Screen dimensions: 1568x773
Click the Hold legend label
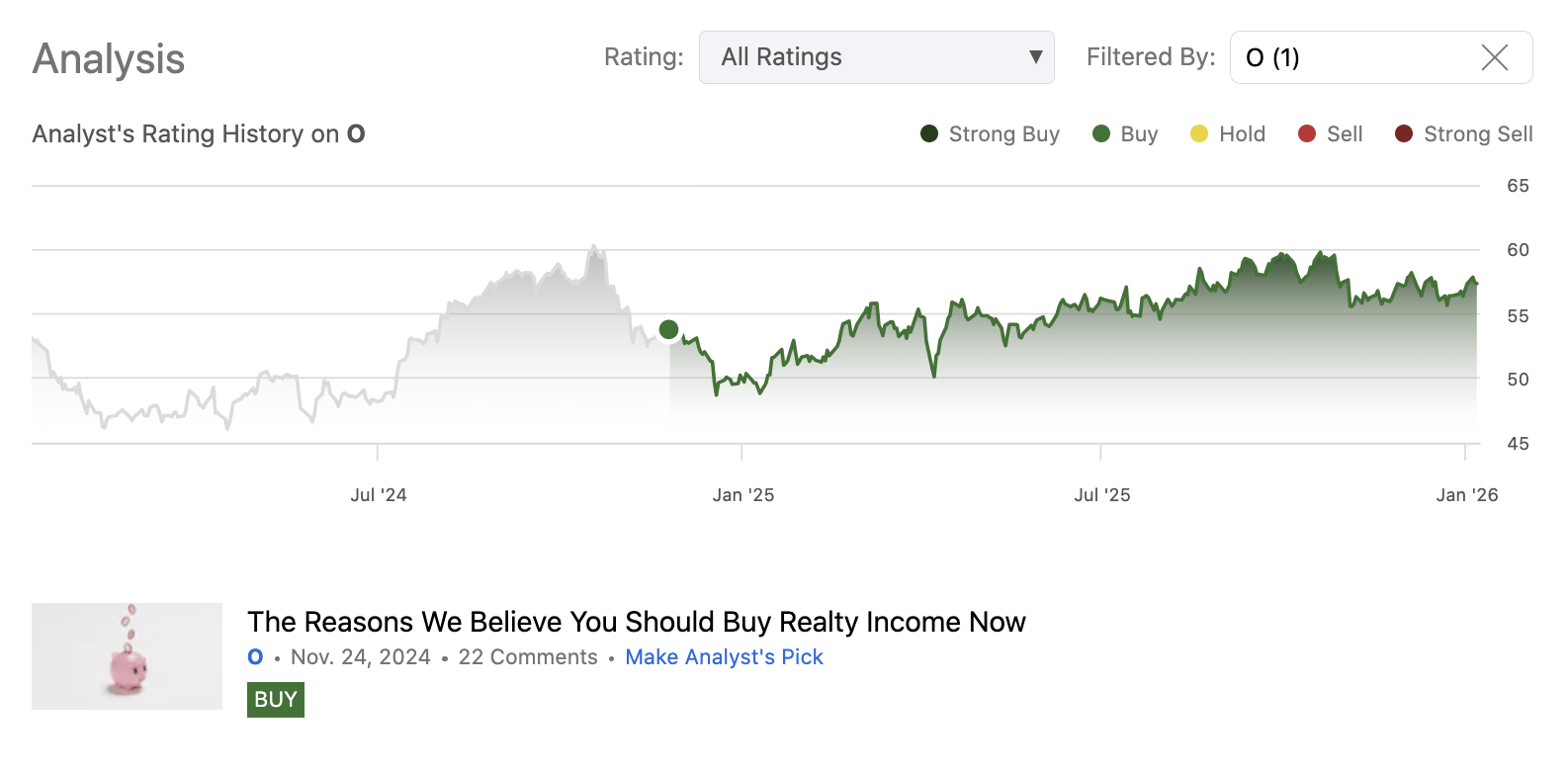click(x=1243, y=134)
